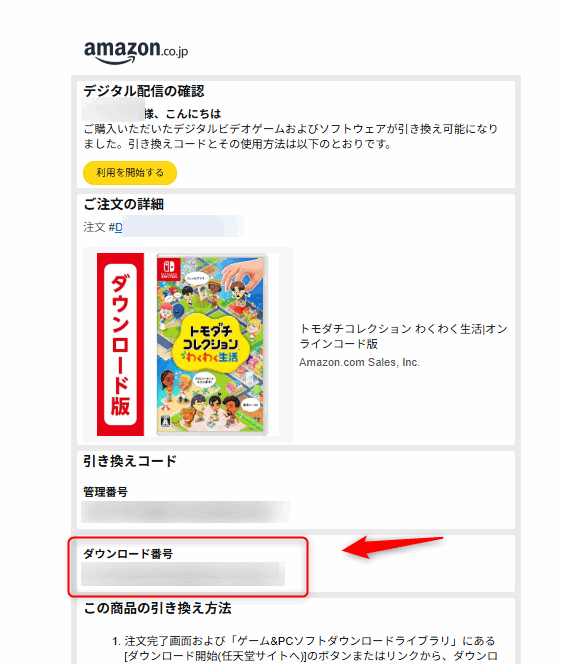Click the デジタル配信の確認 heading
561x664 pixels.
tap(144, 91)
